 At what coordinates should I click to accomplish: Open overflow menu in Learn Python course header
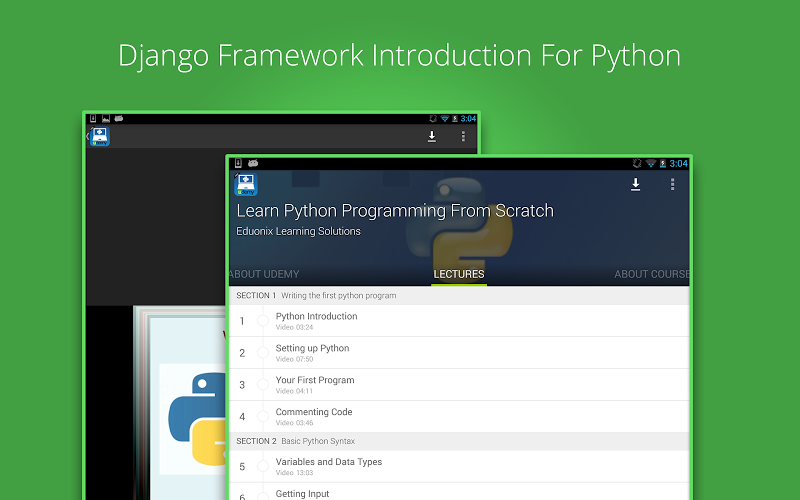672,184
